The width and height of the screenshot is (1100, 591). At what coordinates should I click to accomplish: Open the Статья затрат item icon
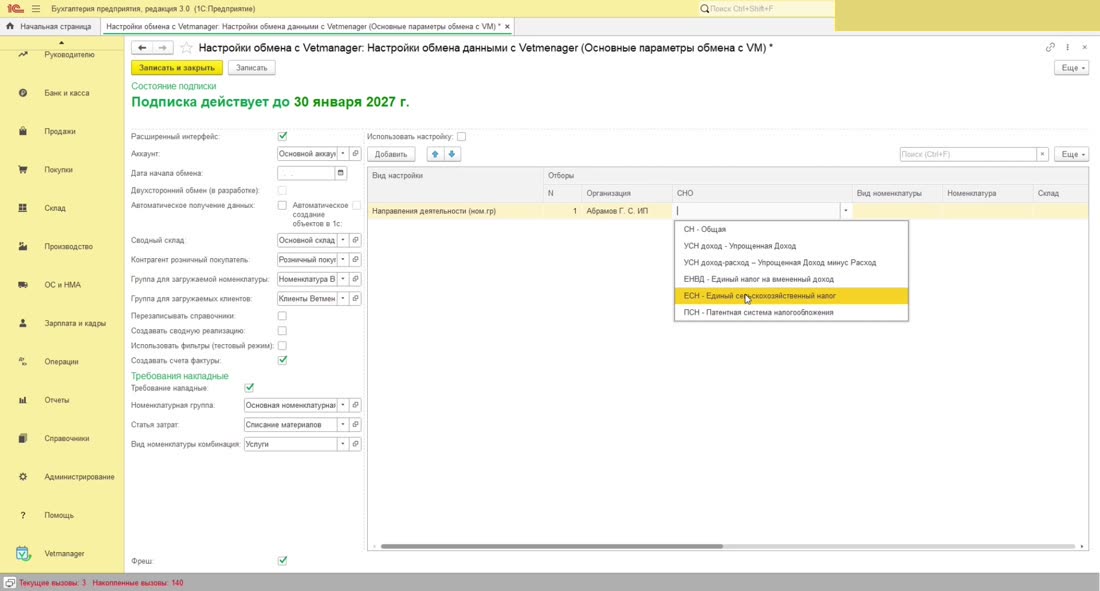pyautogui.click(x=355, y=425)
